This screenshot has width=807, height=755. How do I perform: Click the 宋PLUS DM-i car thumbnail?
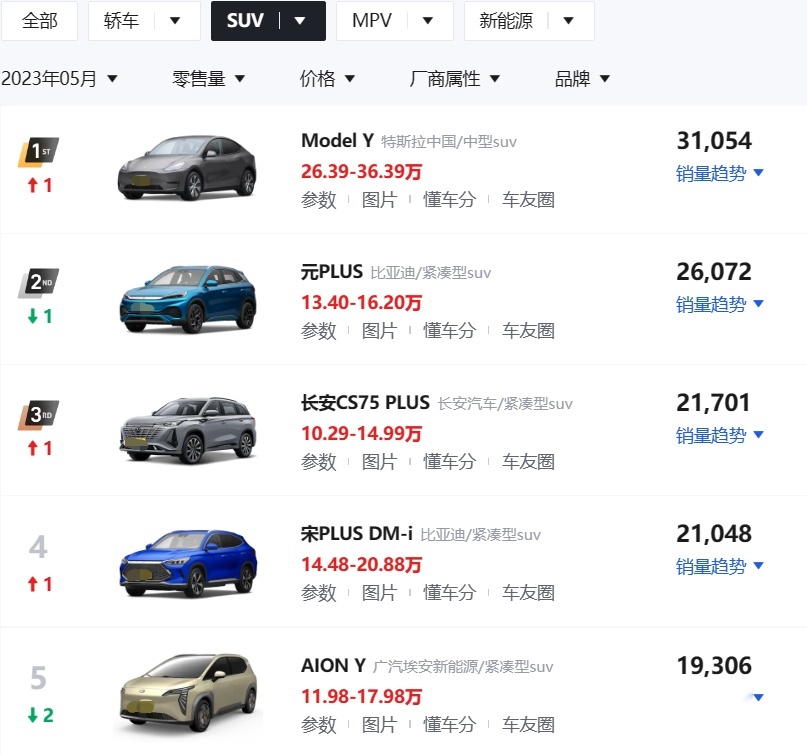pyautogui.click(x=187, y=564)
